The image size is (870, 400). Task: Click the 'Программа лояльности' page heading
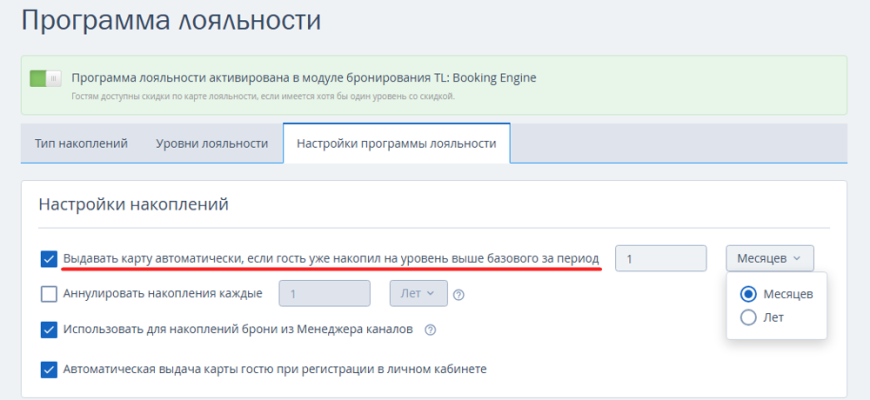[172, 21]
